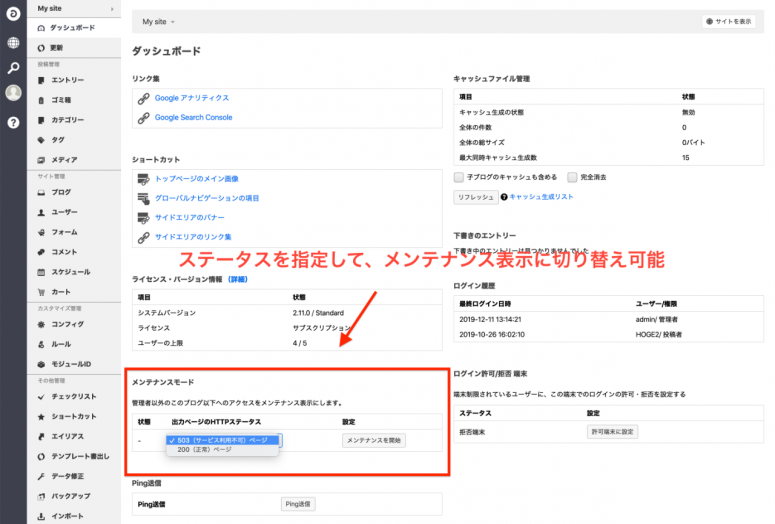Click the 2019-12-11 13:14:21 login entry

490,319
